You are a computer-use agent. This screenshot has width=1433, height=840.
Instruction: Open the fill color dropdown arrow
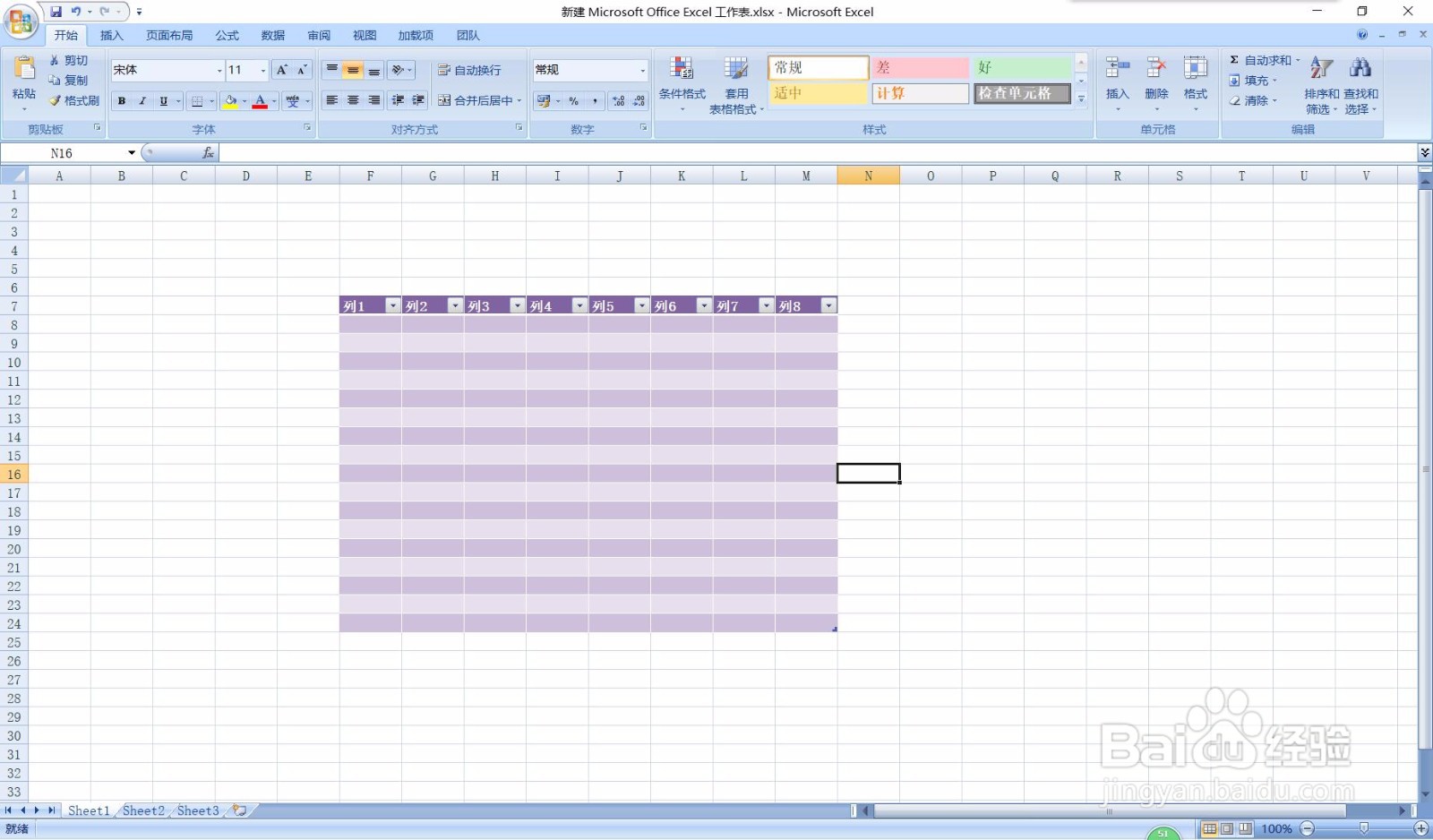click(x=245, y=101)
